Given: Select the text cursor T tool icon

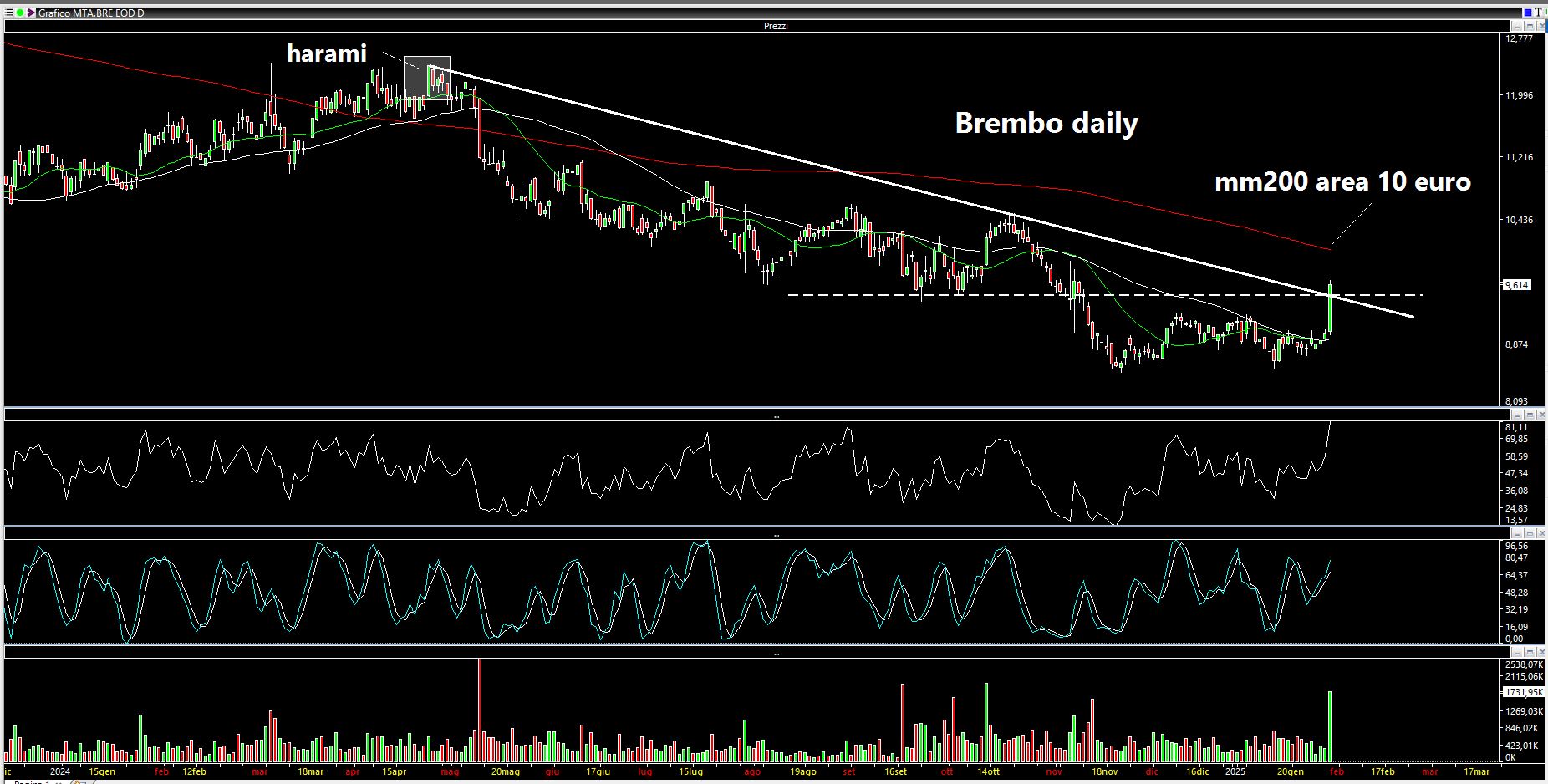Looking at the screenshot, I should (1539, 13).
